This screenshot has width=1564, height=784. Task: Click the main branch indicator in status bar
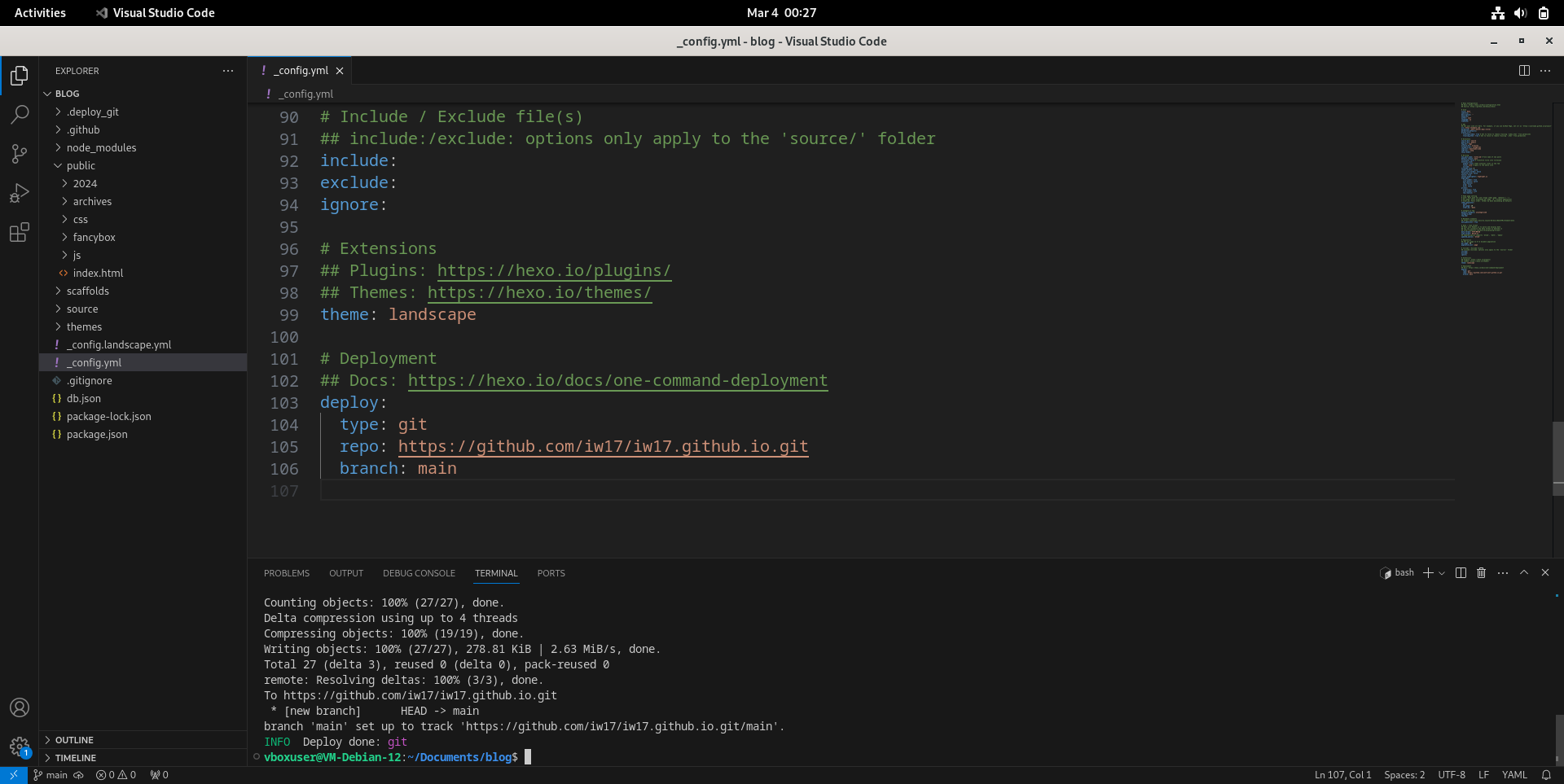tap(50, 775)
